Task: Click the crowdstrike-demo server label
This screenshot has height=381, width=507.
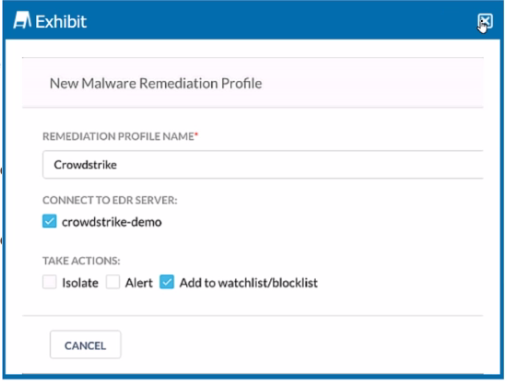Action: click(x=112, y=222)
